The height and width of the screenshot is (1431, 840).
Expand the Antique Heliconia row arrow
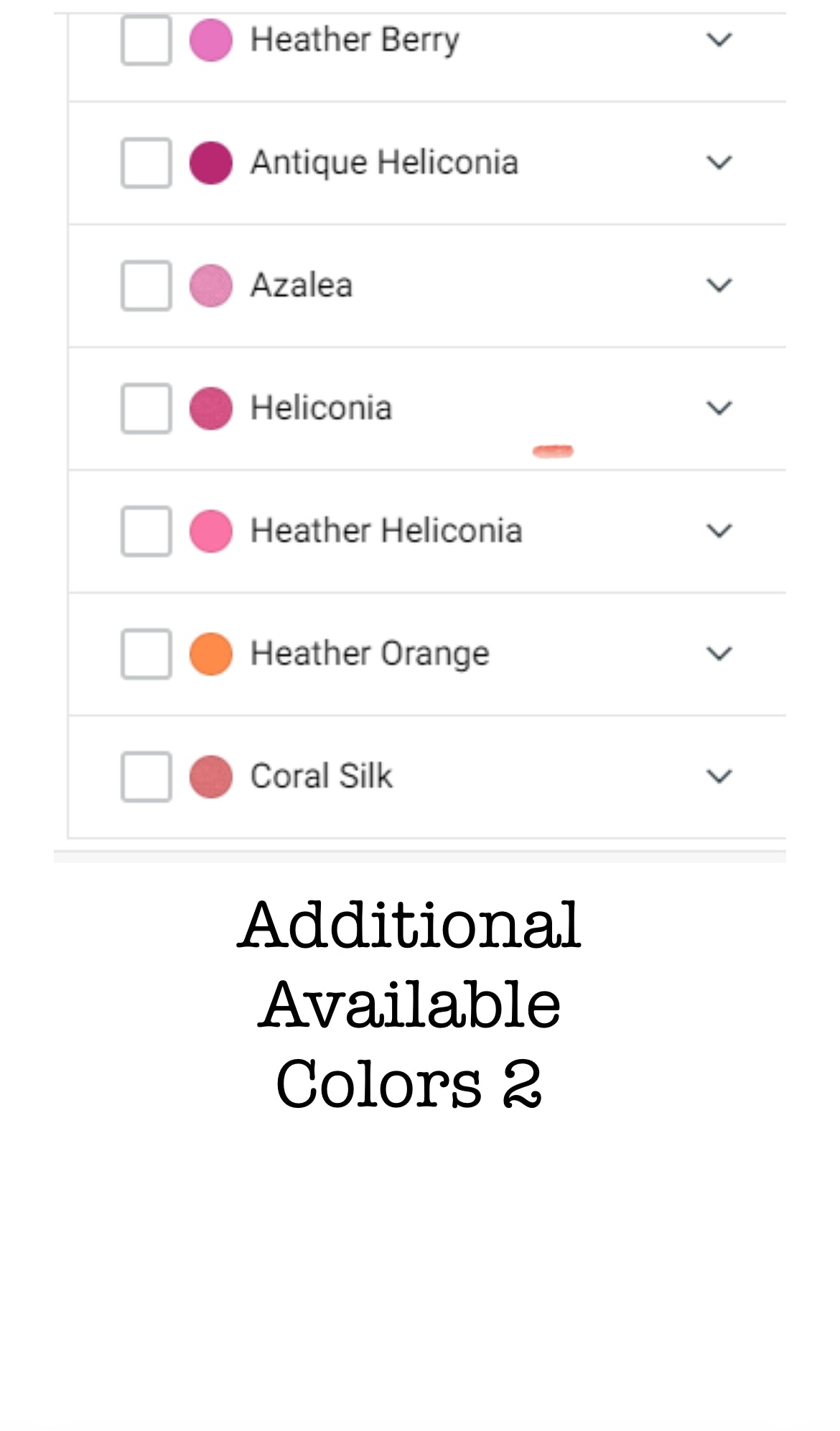(x=719, y=162)
